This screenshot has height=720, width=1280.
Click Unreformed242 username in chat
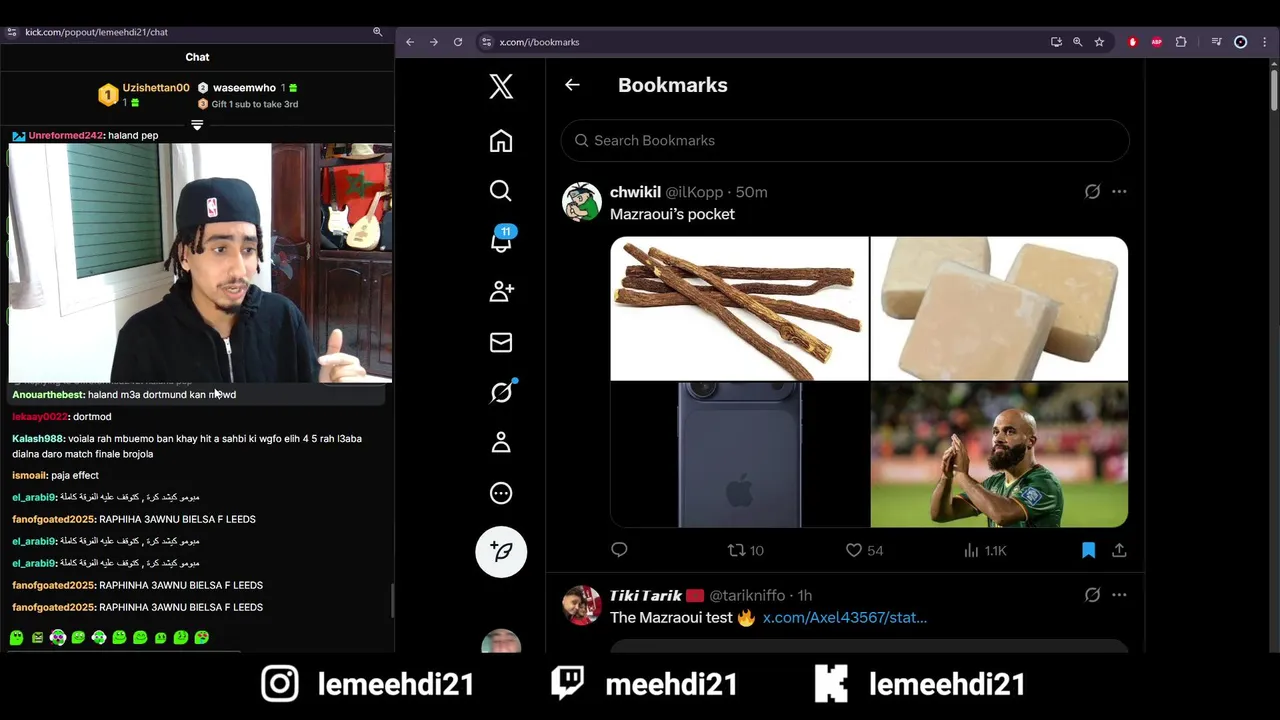click(x=66, y=135)
